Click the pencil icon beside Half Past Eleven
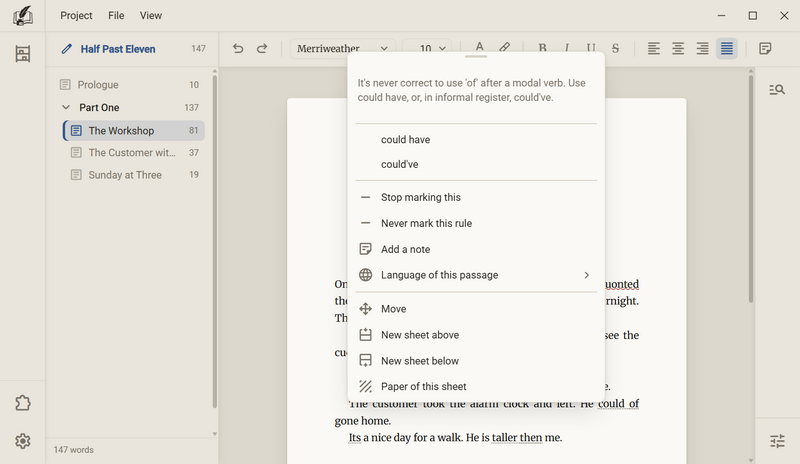 (66, 49)
